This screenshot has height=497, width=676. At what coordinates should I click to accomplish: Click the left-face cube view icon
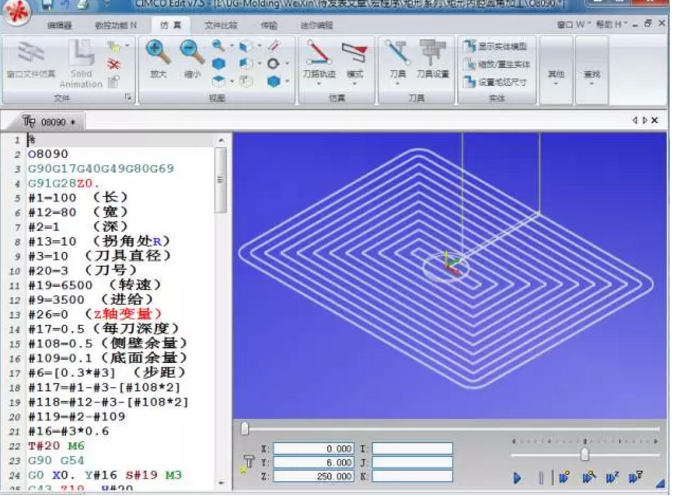pyautogui.click(x=246, y=63)
